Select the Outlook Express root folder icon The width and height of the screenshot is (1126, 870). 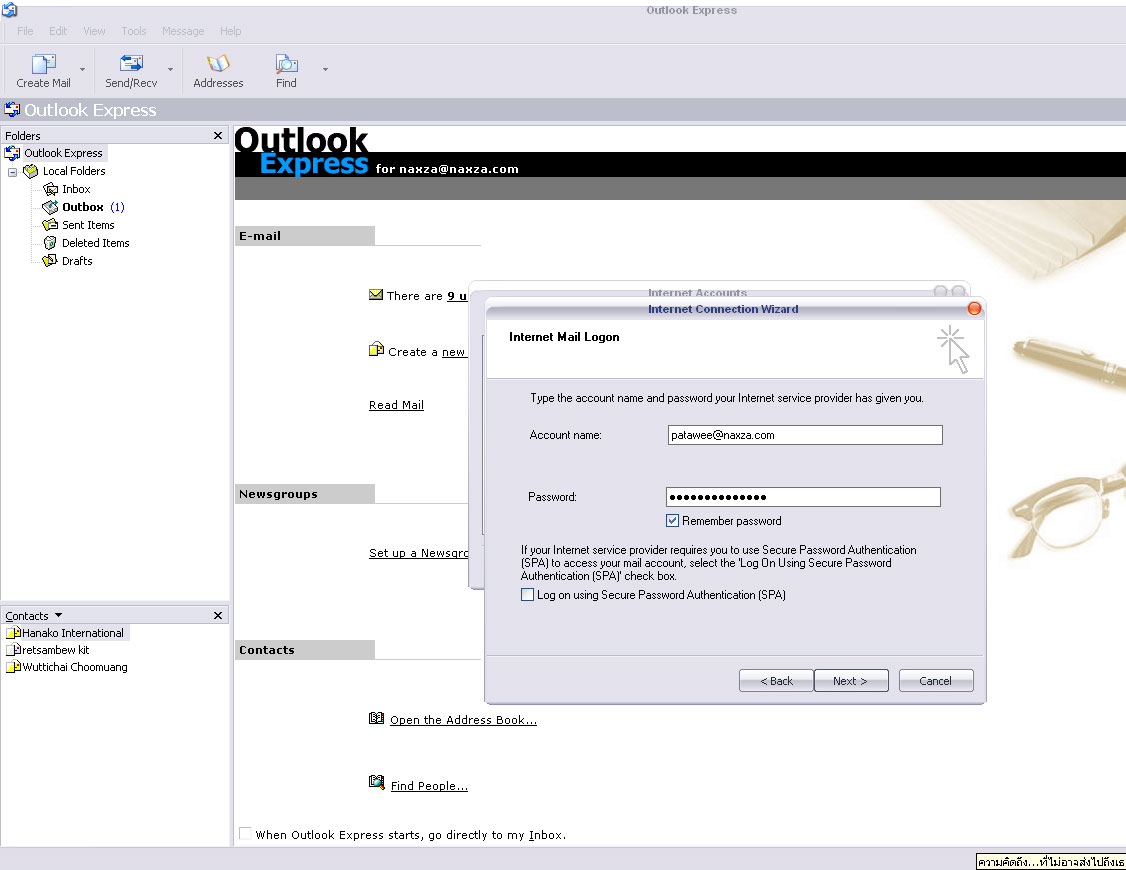(12, 153)
